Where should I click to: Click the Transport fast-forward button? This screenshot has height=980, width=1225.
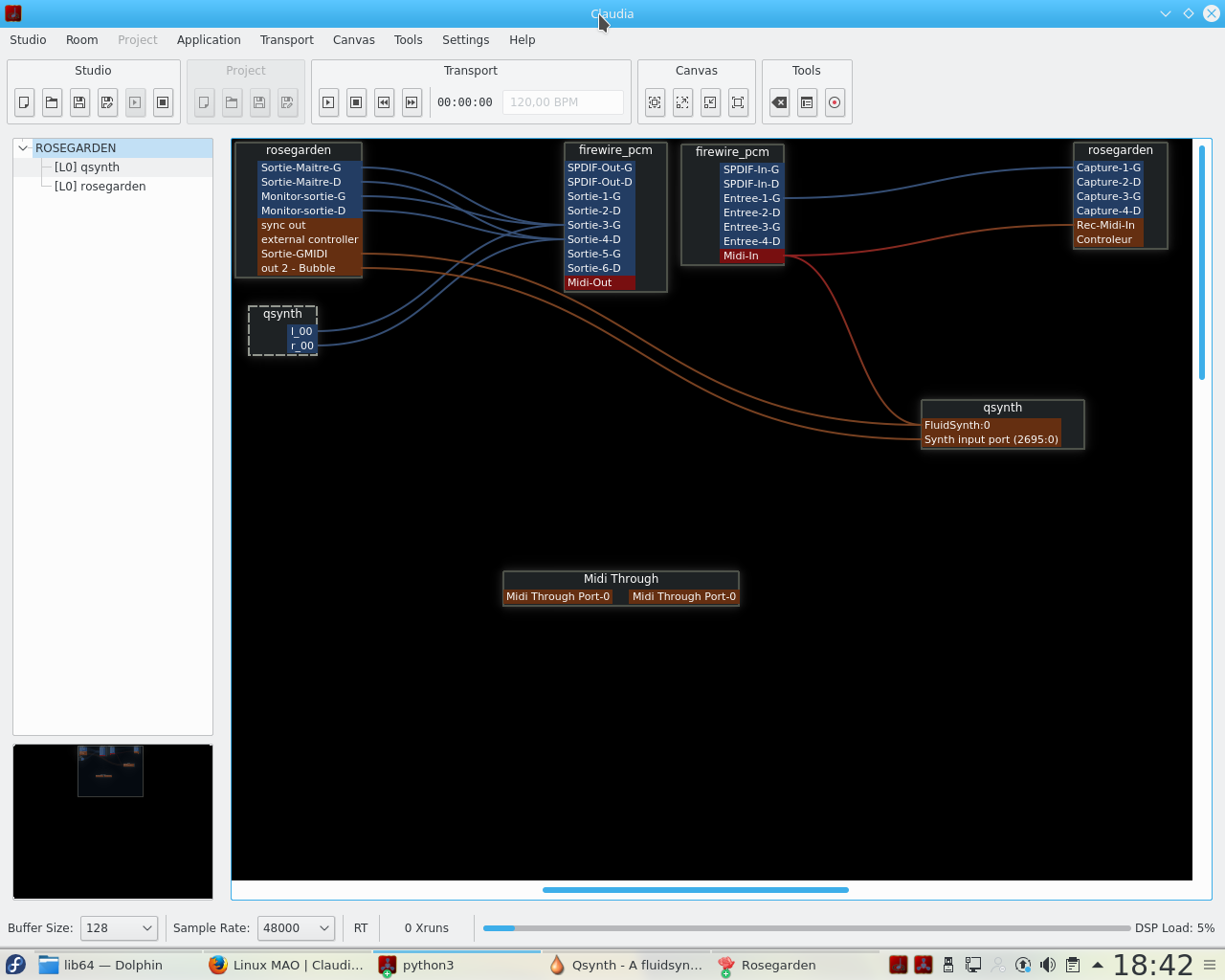[412, 102]
